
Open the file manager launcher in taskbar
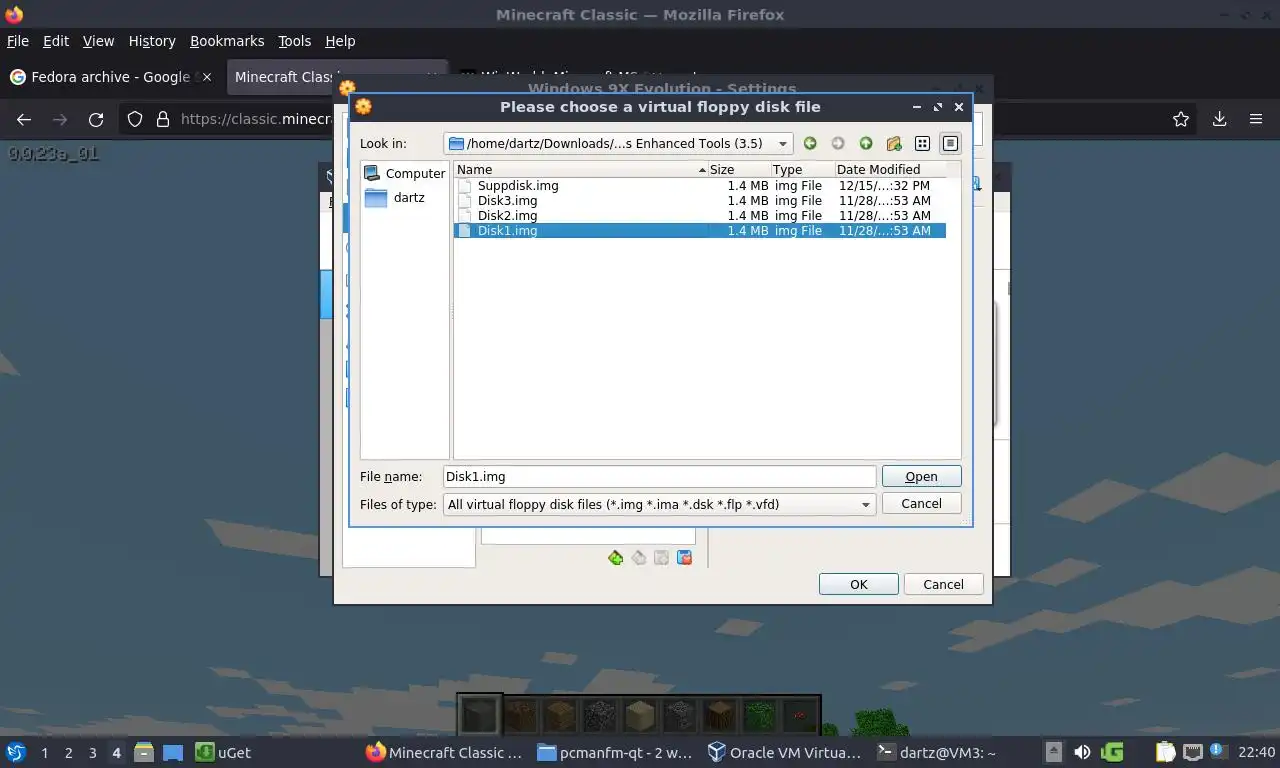point(143,752)
